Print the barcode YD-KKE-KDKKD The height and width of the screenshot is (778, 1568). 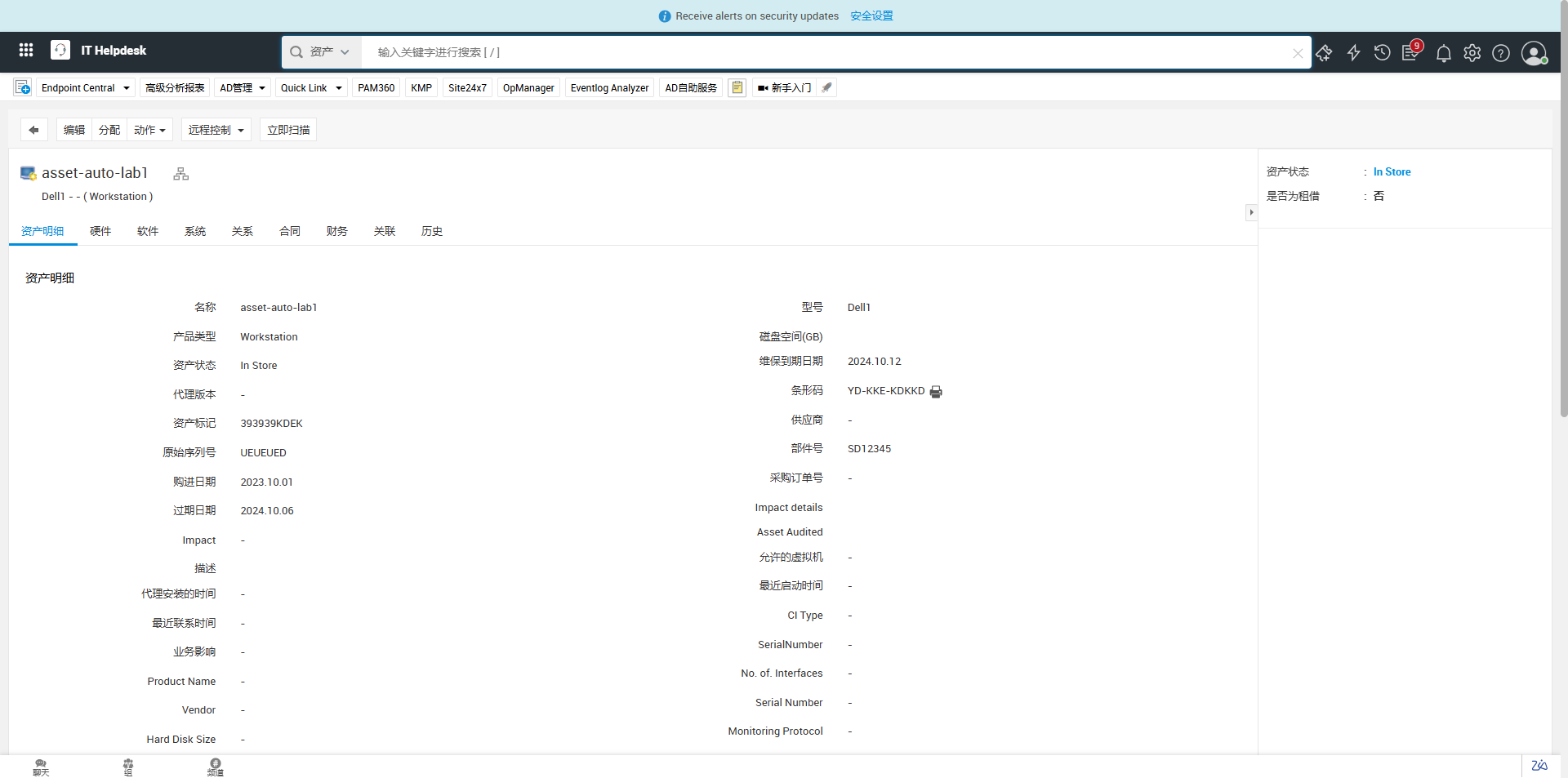(936, 392)
